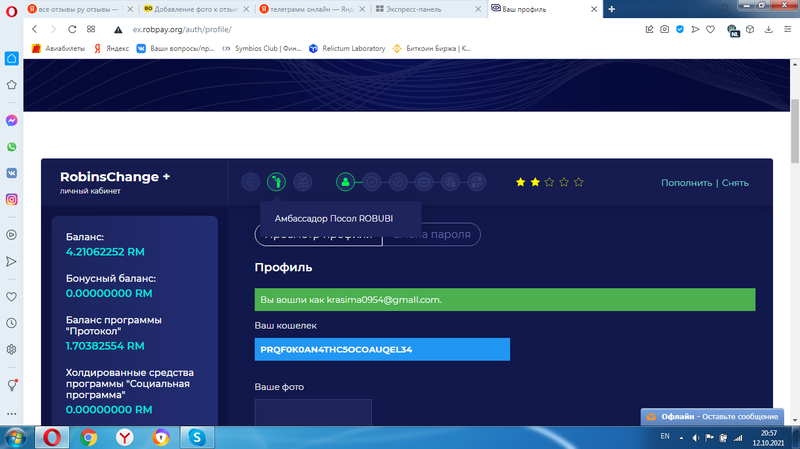The image size is (800, 449).
Task: Open the Смена пароля tab button
Action: point(432,234)
